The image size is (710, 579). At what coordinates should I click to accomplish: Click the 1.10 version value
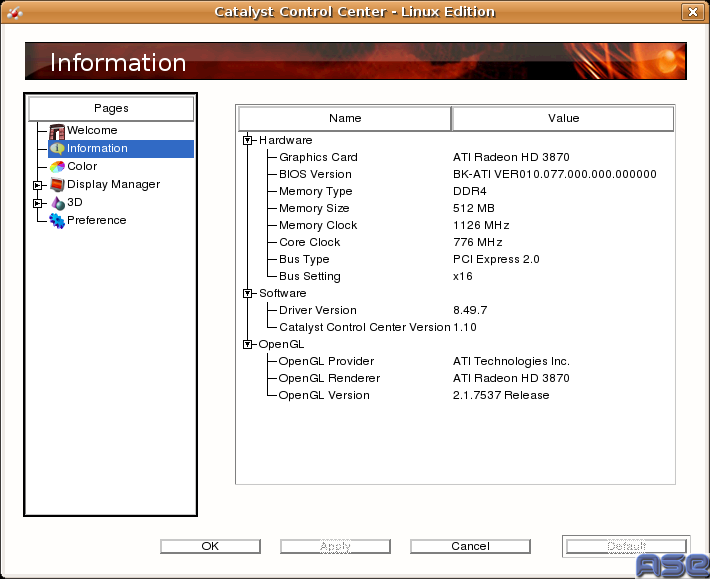click(x=465, y=327)
